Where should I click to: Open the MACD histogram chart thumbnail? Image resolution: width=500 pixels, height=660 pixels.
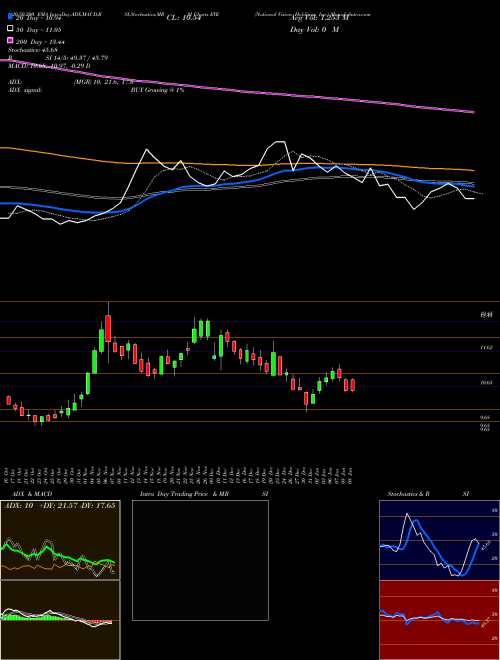pos(60,620)
